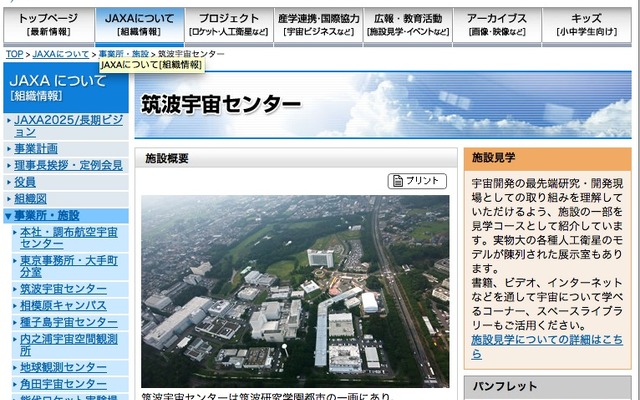Click the 筑波宇宙センター page title banner

383,105
